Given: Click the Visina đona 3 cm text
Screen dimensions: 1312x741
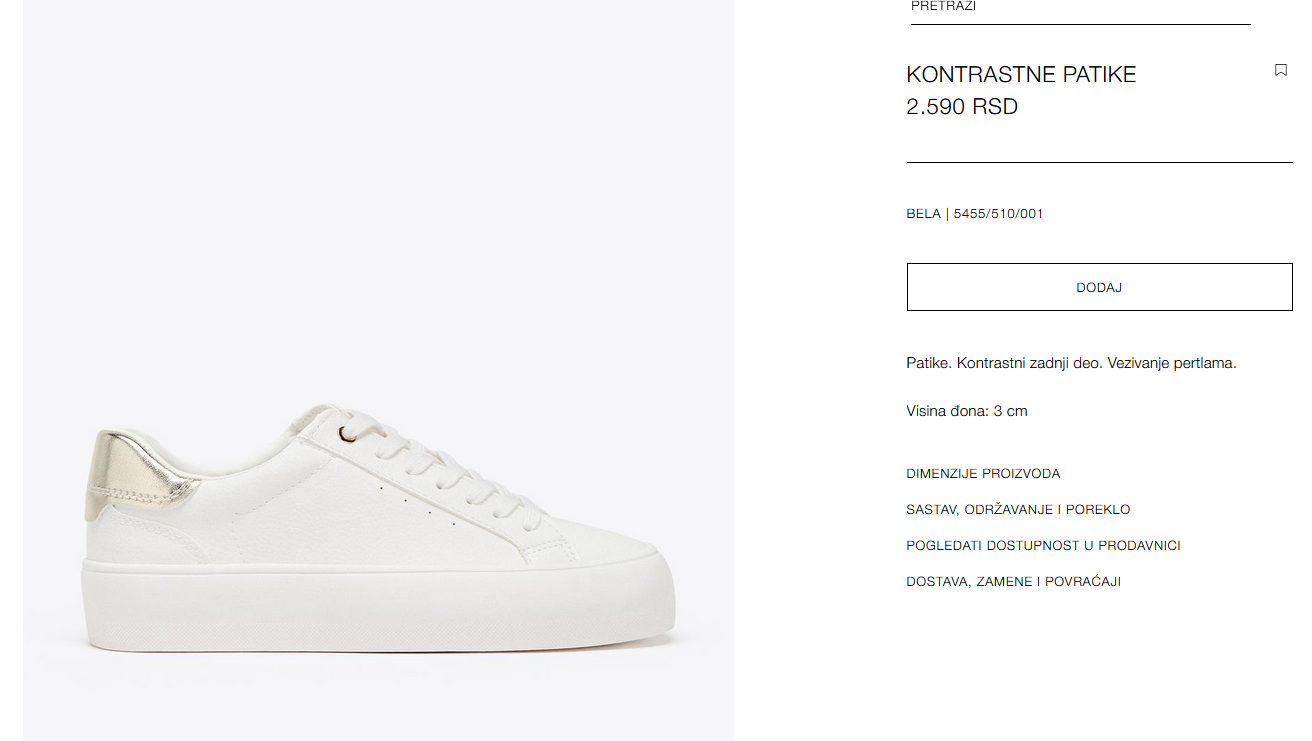Looking at the screenshot, I should (x=966, y=411).
